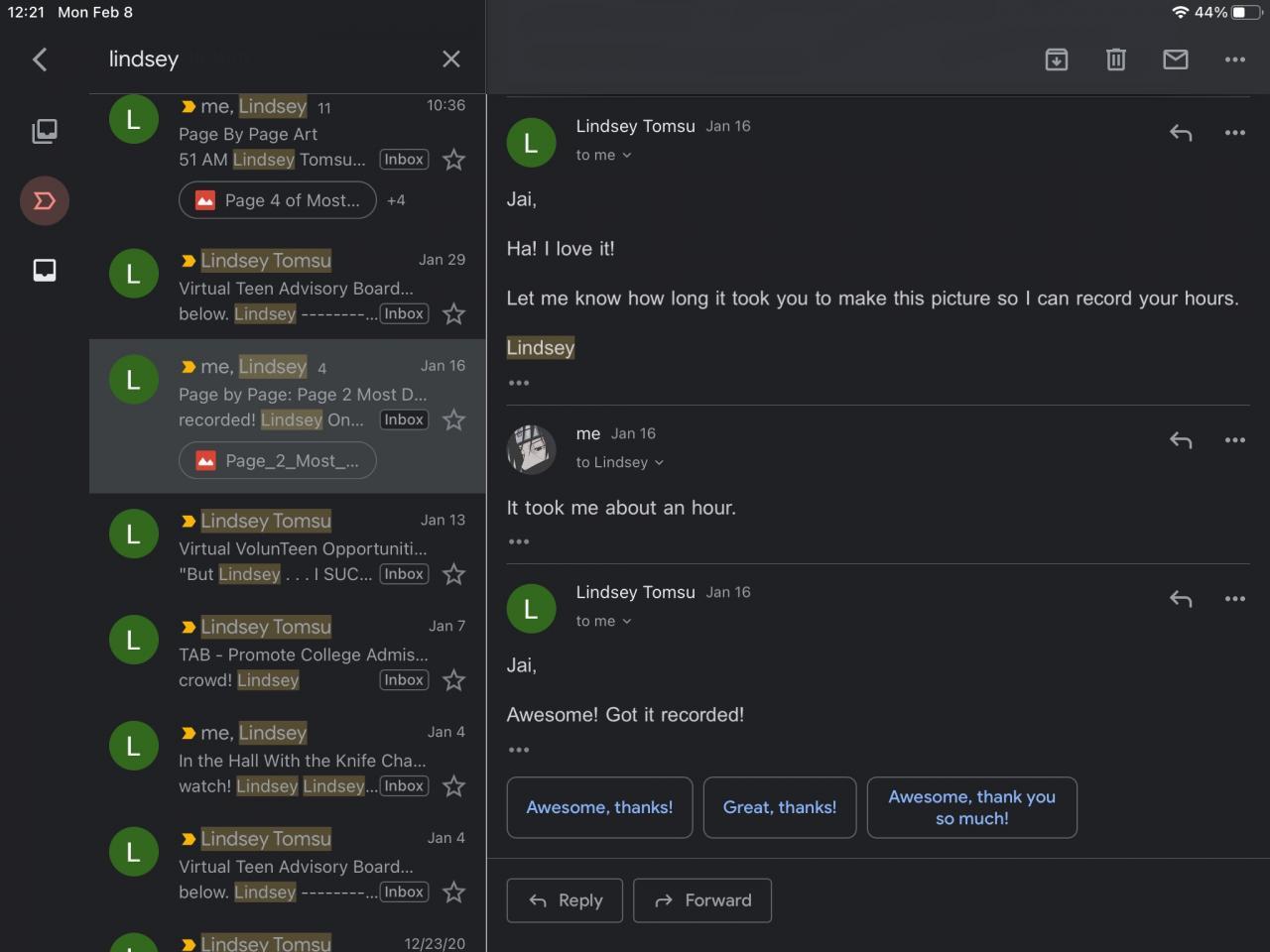Tap the green L avatar of first Lindsey message

[531, 143]
